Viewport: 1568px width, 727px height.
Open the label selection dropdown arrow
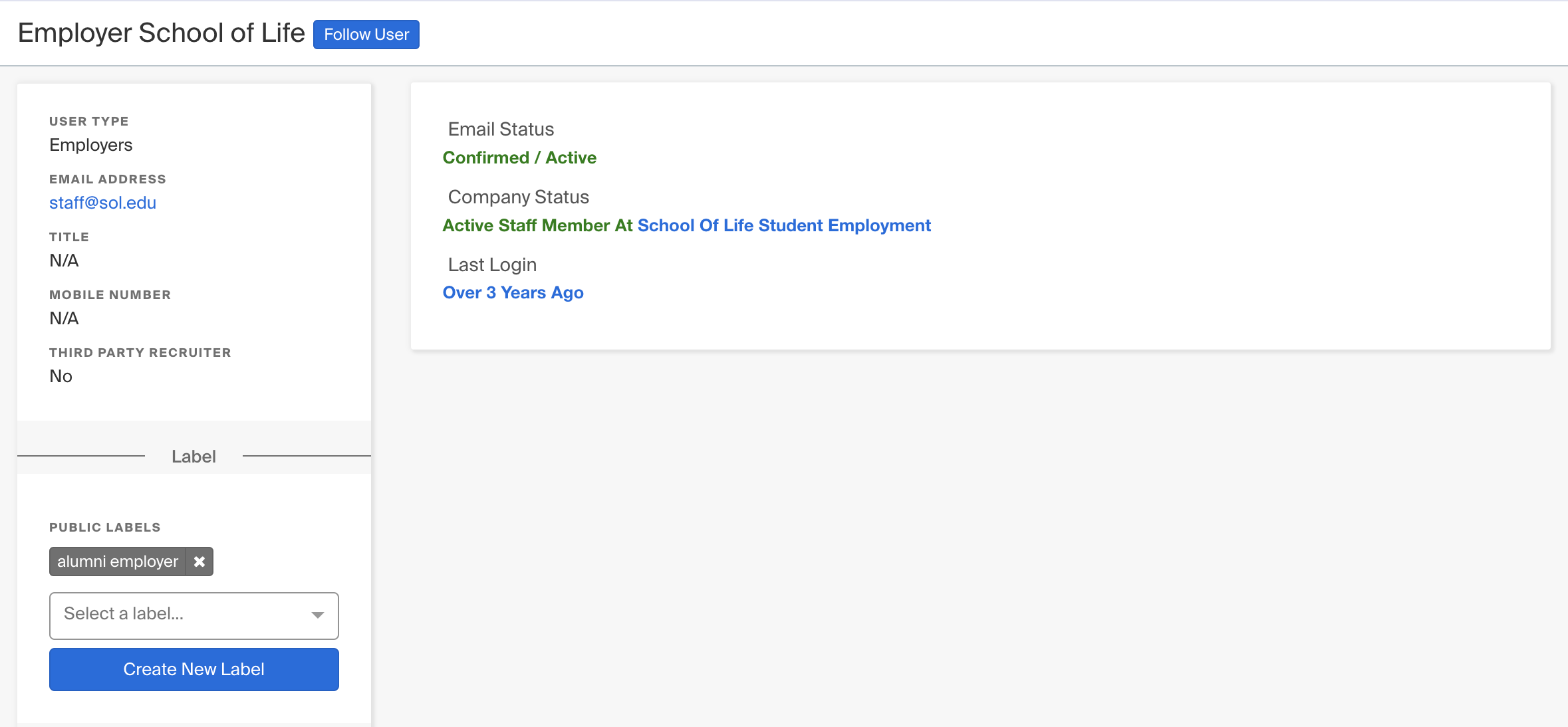point(317,615)
